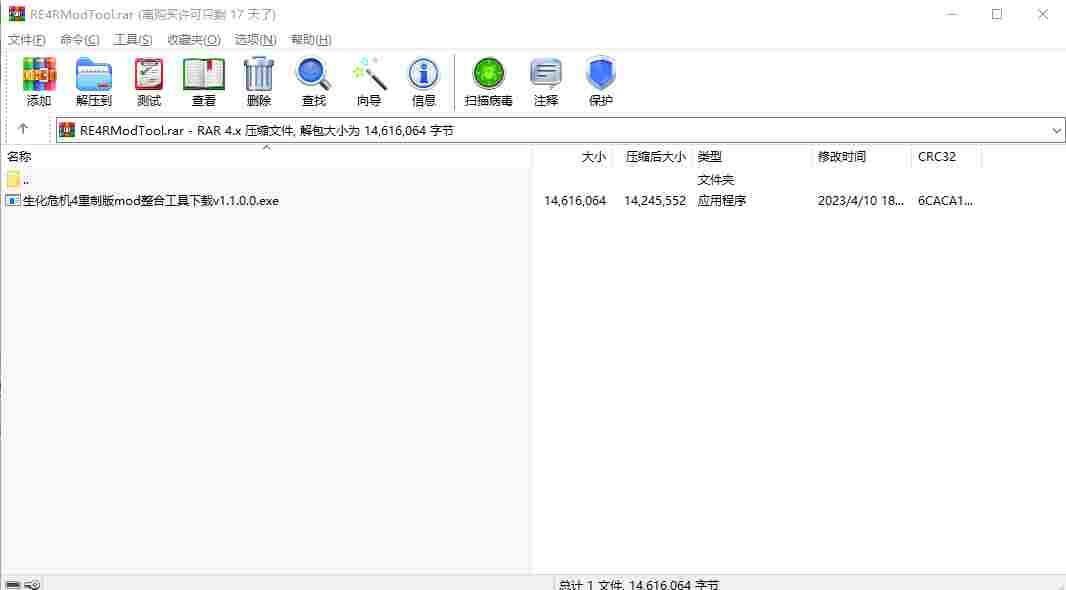
Task: Sort by Type (类型) column header
Action: (710, 156)
